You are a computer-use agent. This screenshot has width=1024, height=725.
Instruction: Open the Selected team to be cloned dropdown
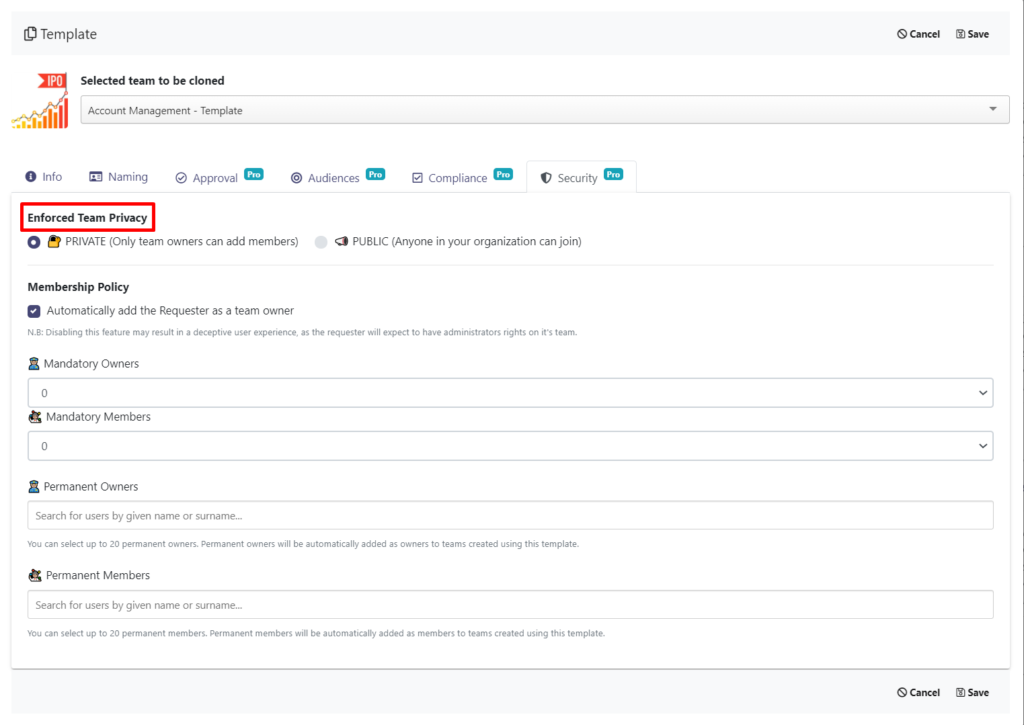point(545,110)
